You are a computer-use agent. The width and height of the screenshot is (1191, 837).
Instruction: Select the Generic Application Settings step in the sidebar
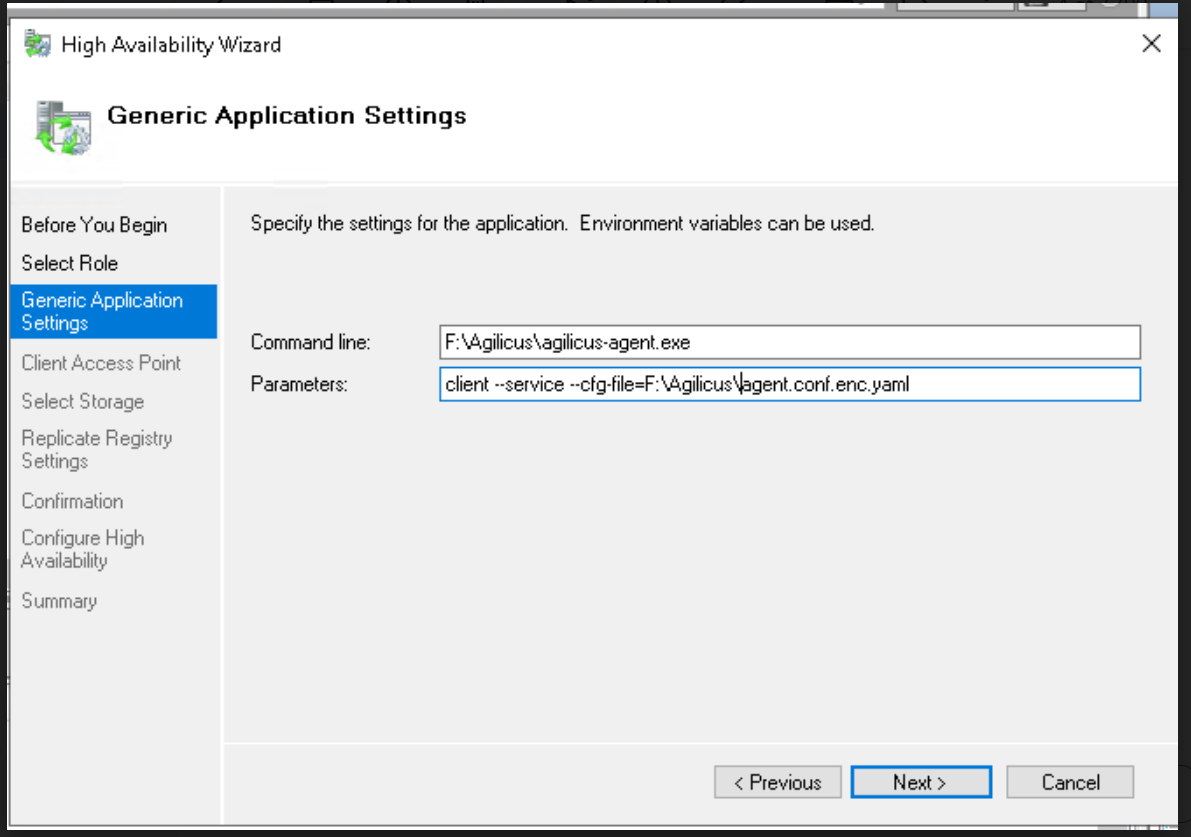[102, 311]
